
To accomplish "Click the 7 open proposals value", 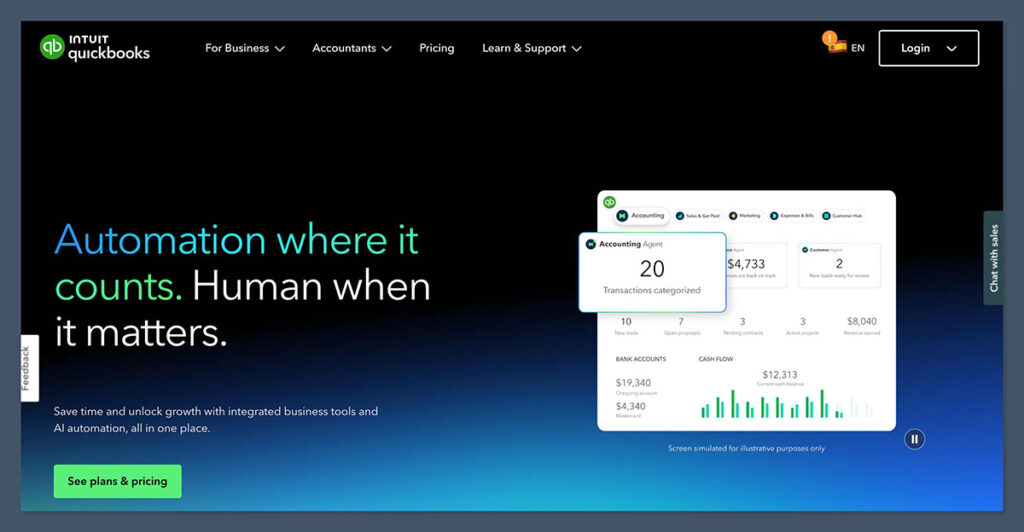I will 681,321.
